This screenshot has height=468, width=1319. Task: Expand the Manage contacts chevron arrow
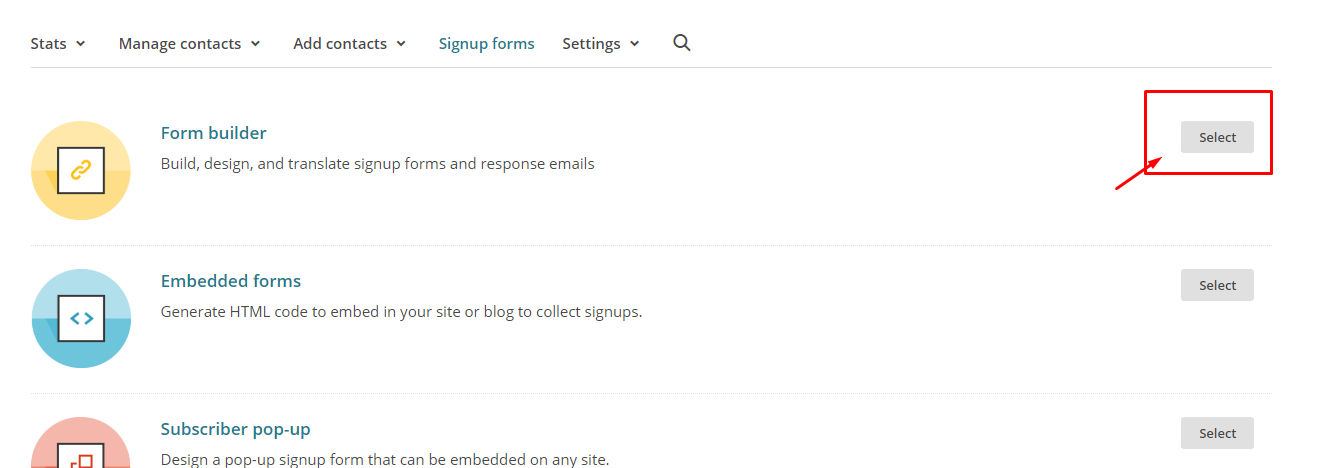256,44
